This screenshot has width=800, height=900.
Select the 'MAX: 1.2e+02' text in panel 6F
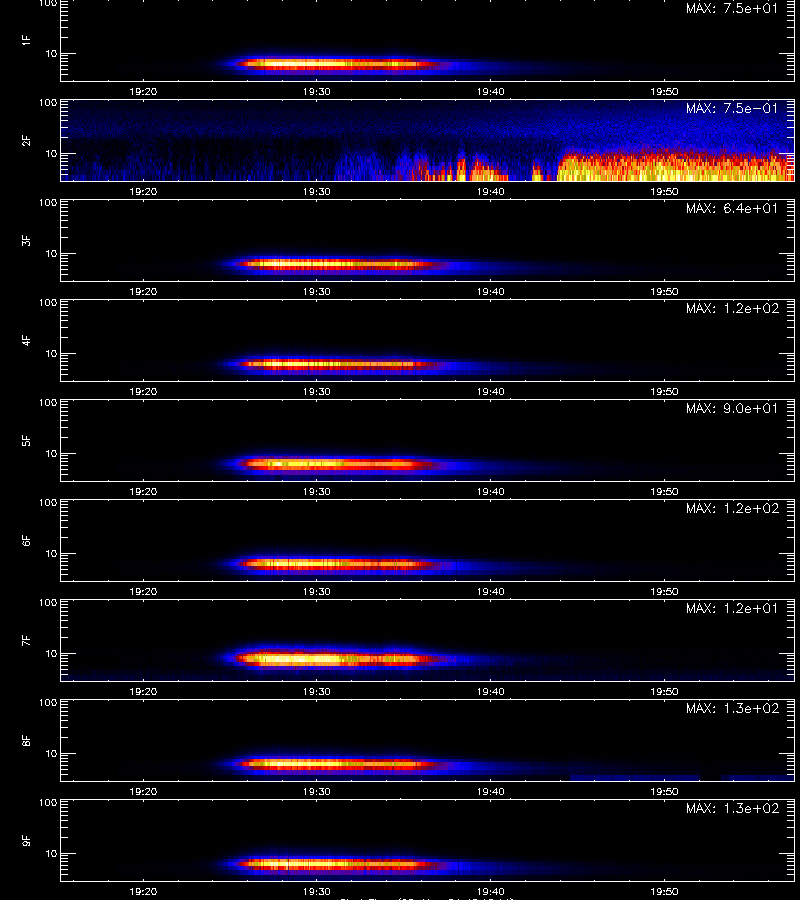coord(732,508)
